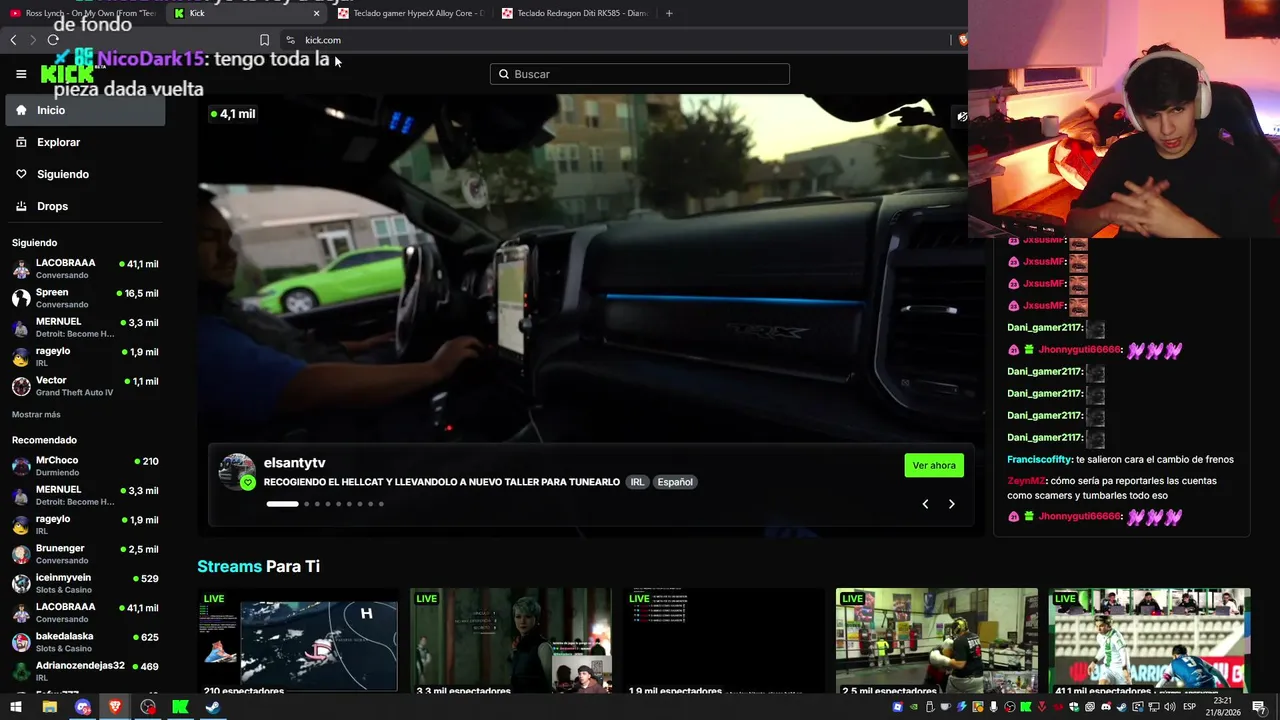Open the 1,9 mil espectadores stream thumbnail
The height and width of the screenshot is (720, 1280).
pos(724,640)
